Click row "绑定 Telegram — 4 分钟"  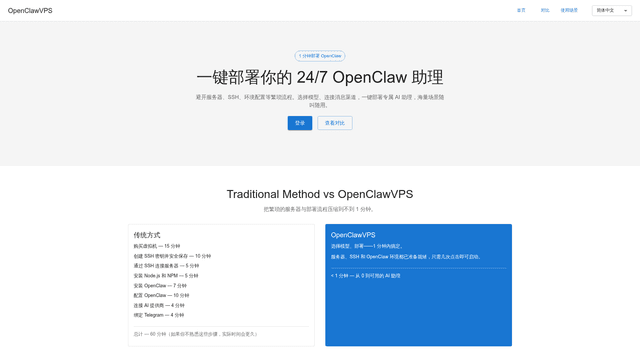(x=159, y=315)
